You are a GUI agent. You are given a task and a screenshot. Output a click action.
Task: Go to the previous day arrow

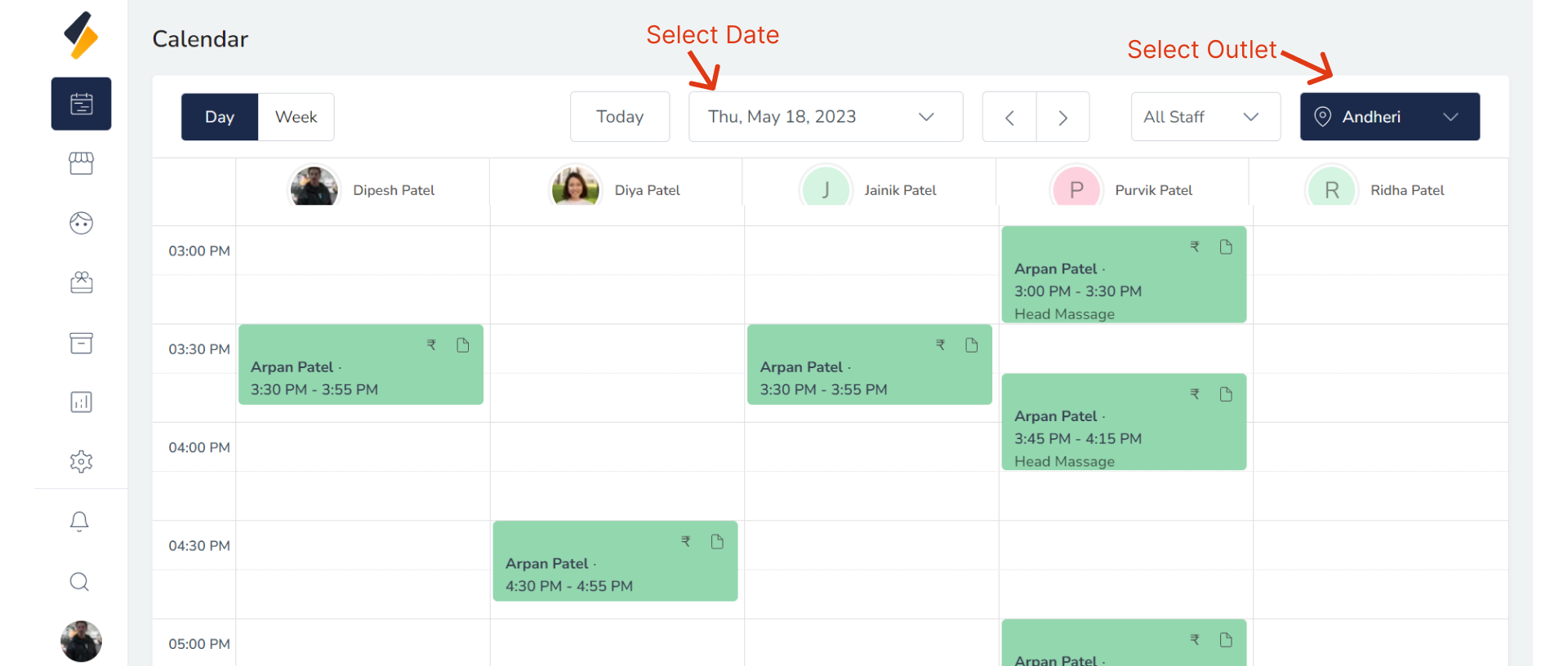(1009, 118)
